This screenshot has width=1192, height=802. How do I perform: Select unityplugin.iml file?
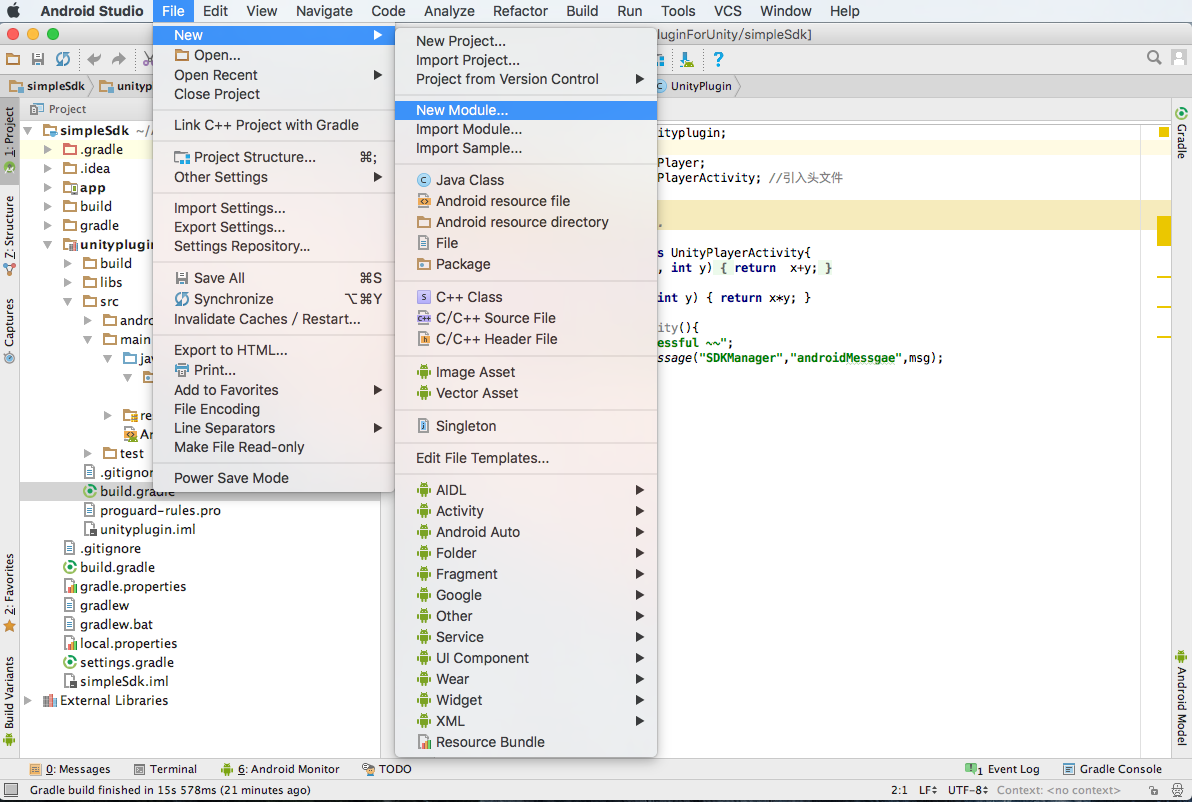pyautogui.click(x=140, y=530)
